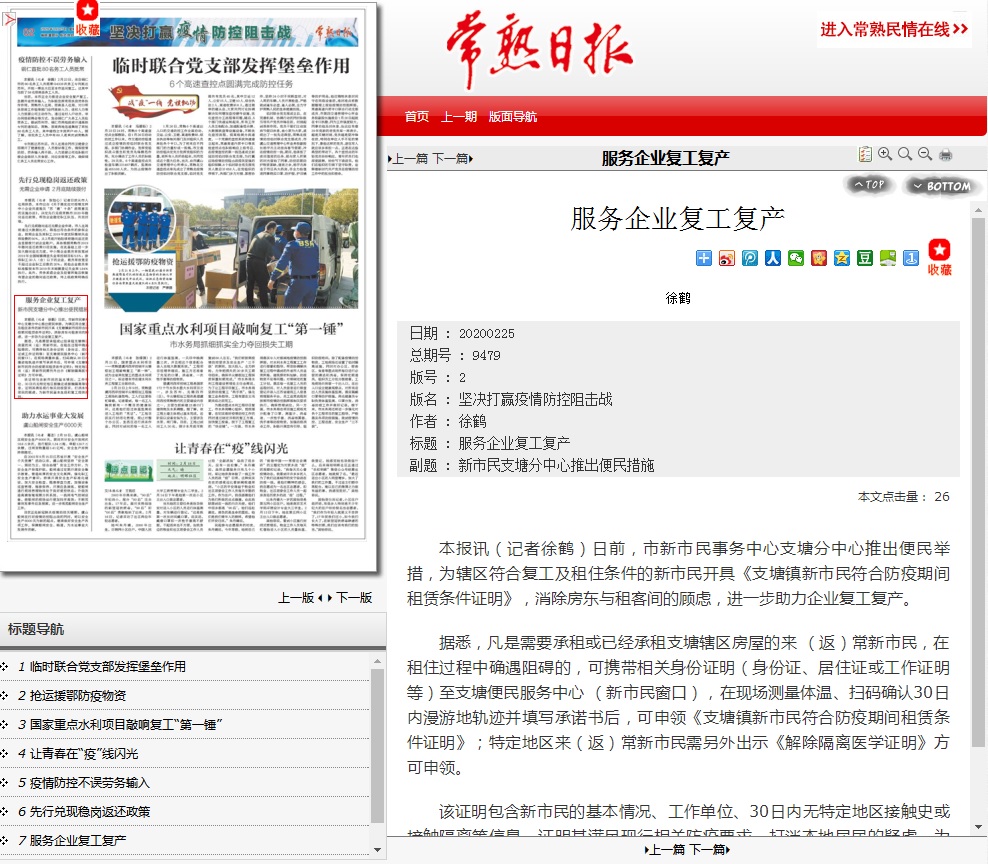
Task: Click the article's vertical scrollbar thumb
Action: click(978, 483)
